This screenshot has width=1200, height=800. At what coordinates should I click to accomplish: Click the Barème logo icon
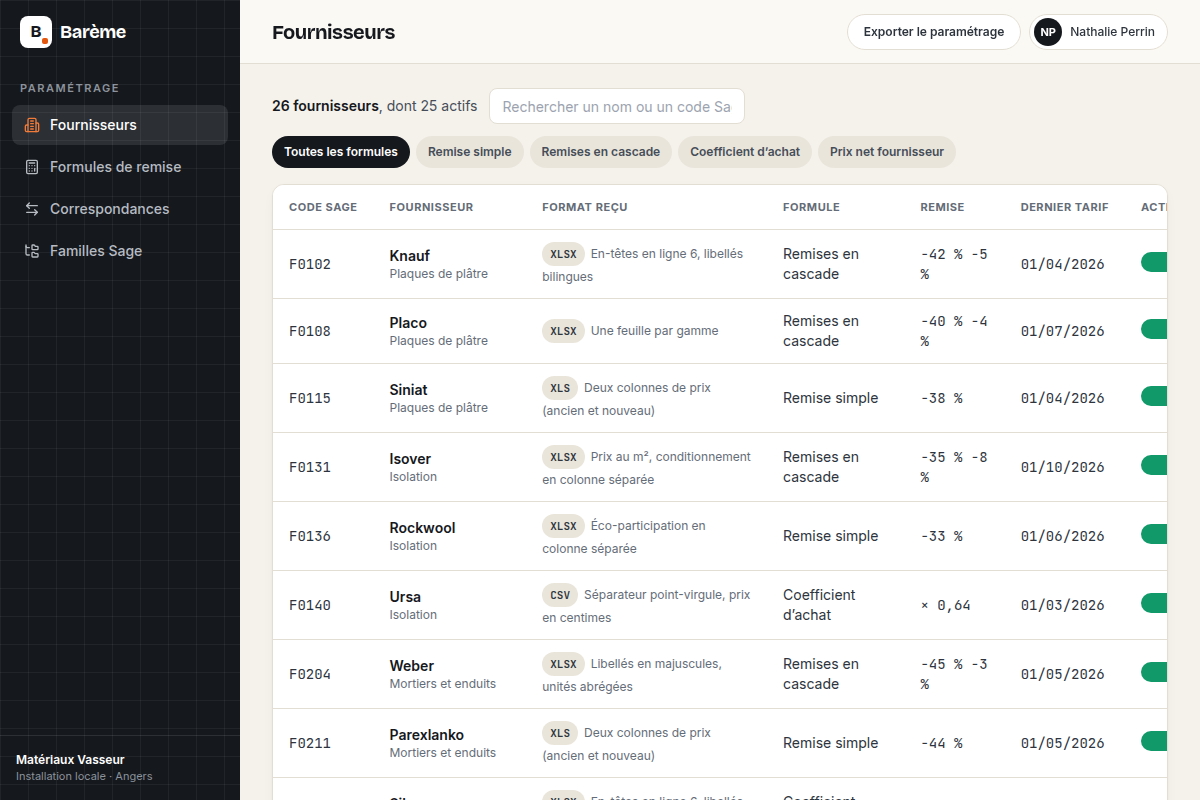click(x=36, y=32)
